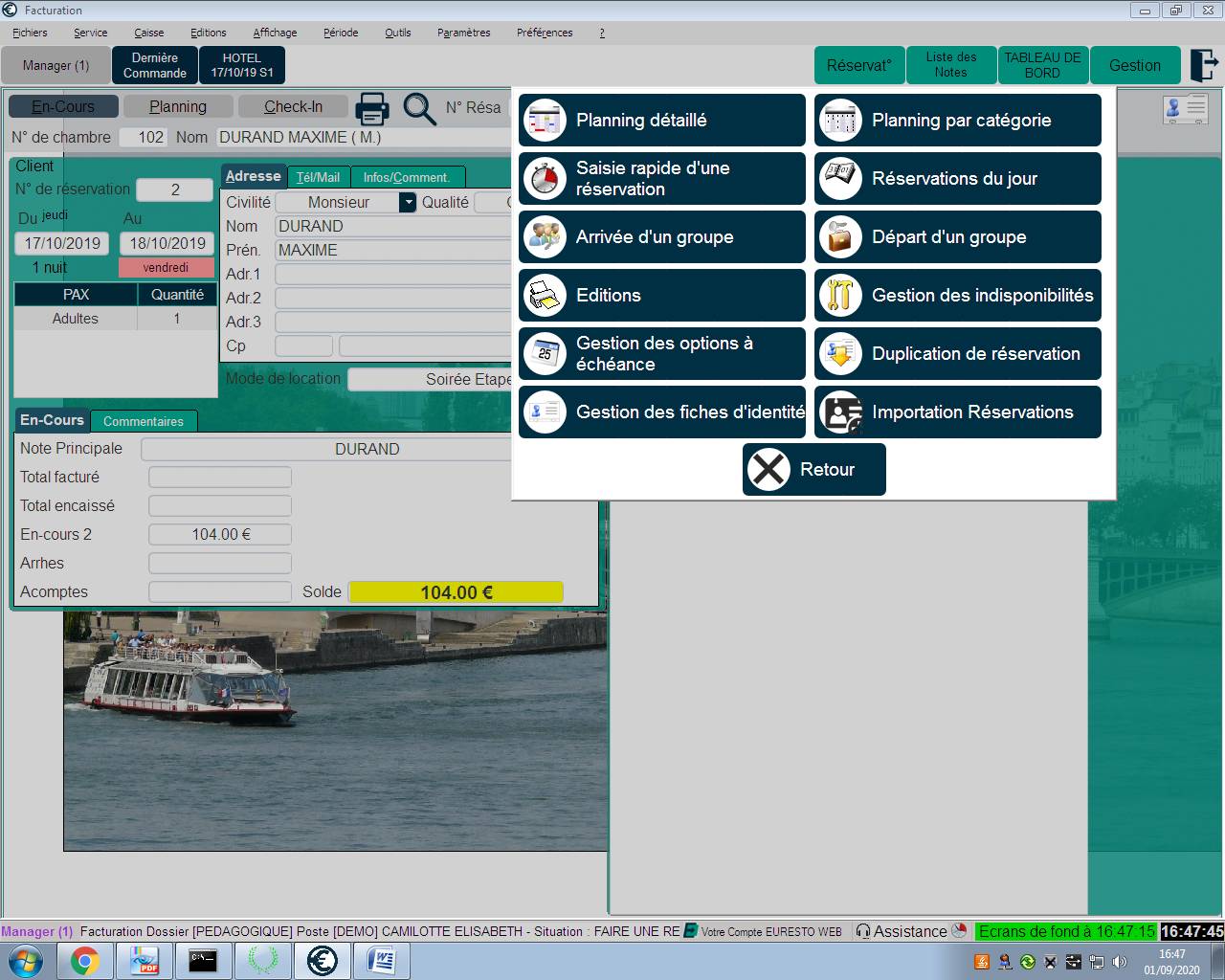Screen dimensions: 1225x980
Task: Open the Mode de location combo box
Action: [431, 379]
